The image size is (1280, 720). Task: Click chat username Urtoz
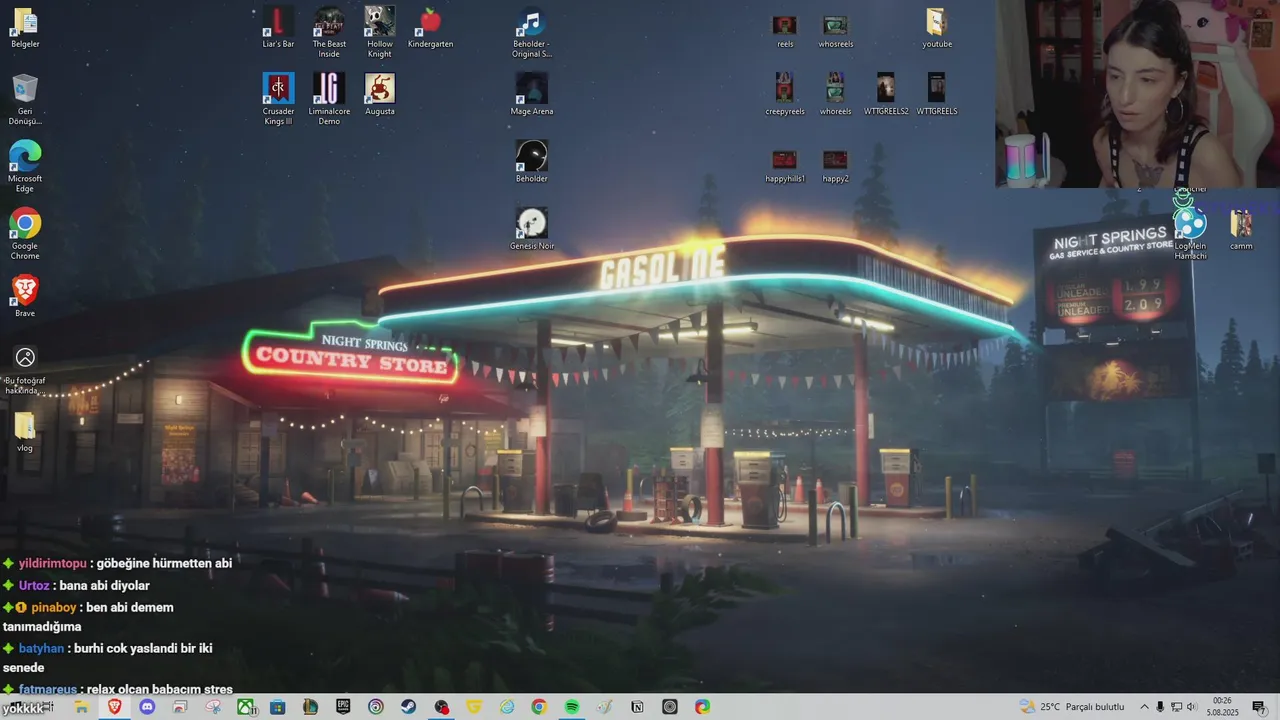(x=34, y=586)
